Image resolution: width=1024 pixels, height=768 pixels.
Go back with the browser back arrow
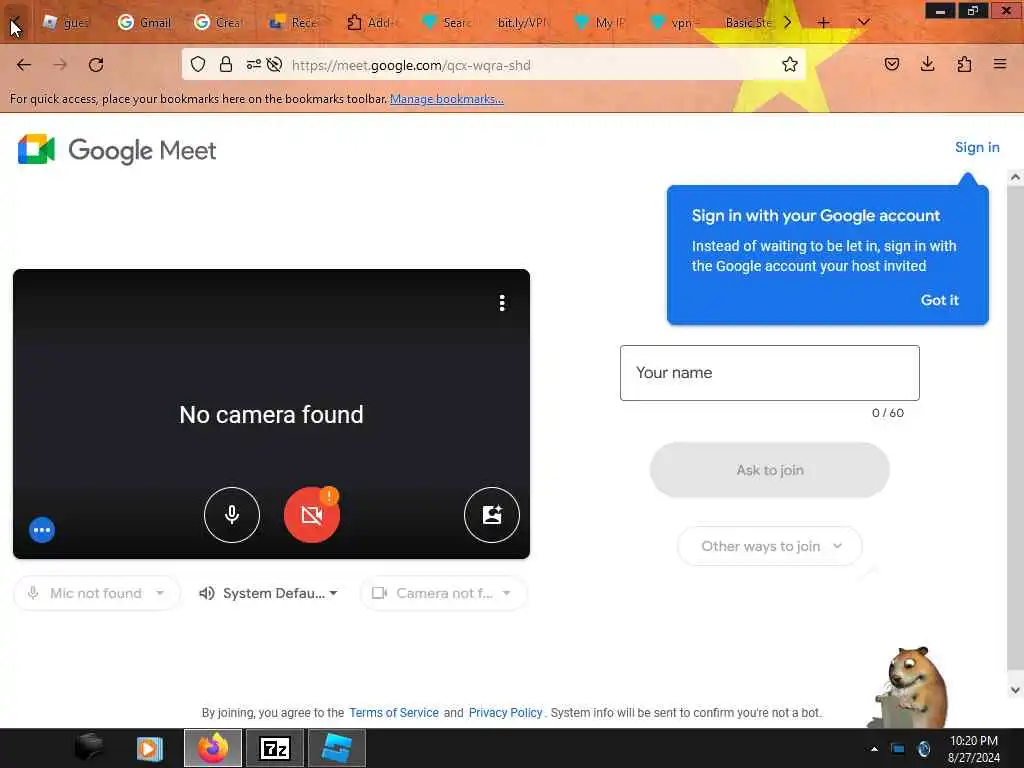tap(24, 65)
